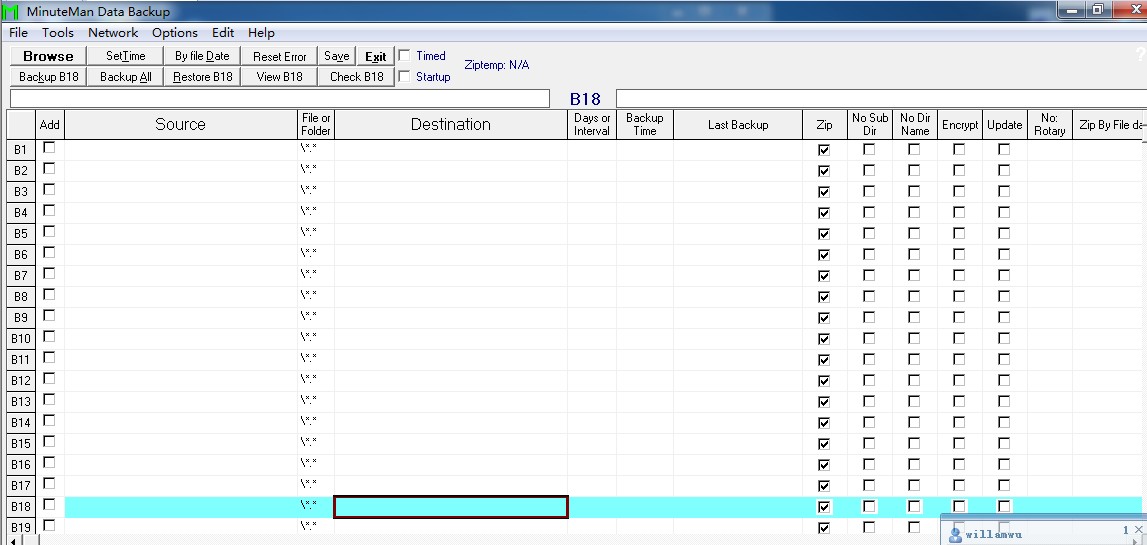Click the highlighted B18 Destination cell

tap(450, 507)
